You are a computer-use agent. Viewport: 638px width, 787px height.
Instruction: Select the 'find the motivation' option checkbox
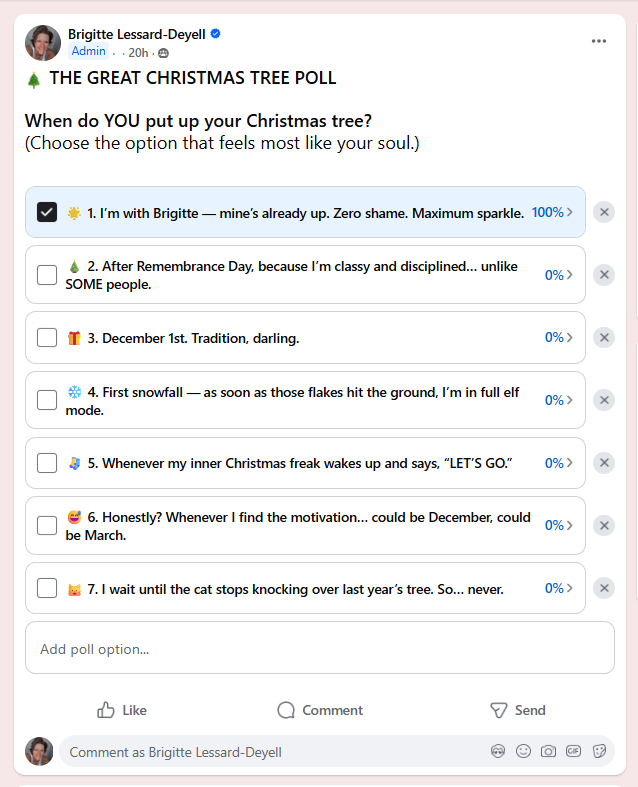tap(47, 526)
